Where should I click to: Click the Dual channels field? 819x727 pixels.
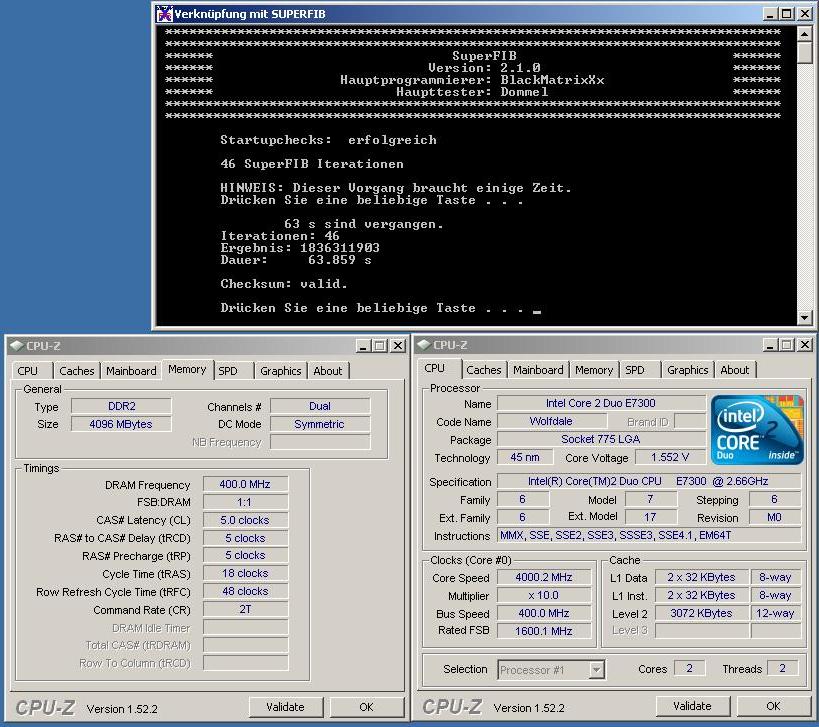click(x=320, y=406)
